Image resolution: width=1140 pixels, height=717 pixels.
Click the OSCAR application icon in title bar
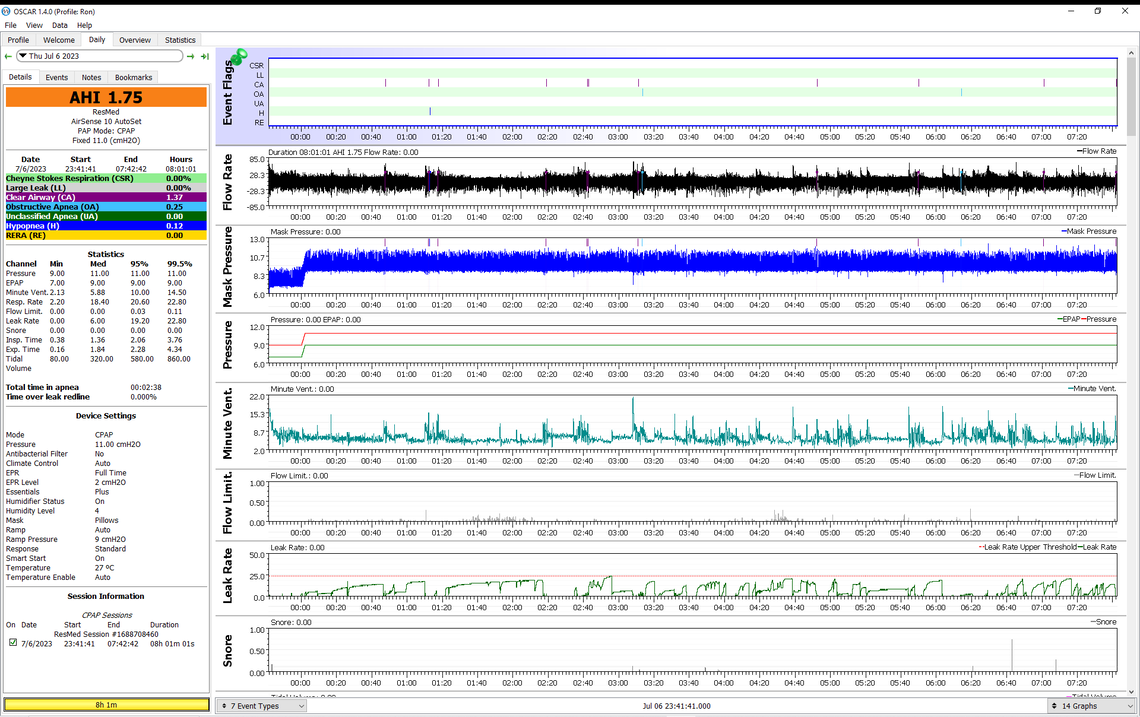[x=8, y=11]
